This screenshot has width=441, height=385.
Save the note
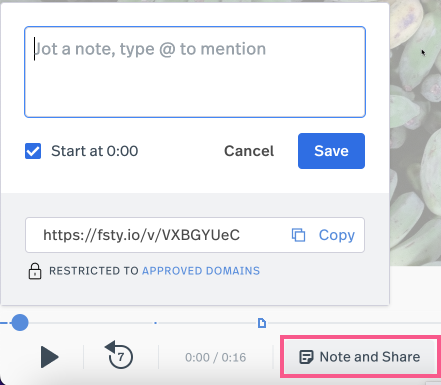tap(331, 151)
